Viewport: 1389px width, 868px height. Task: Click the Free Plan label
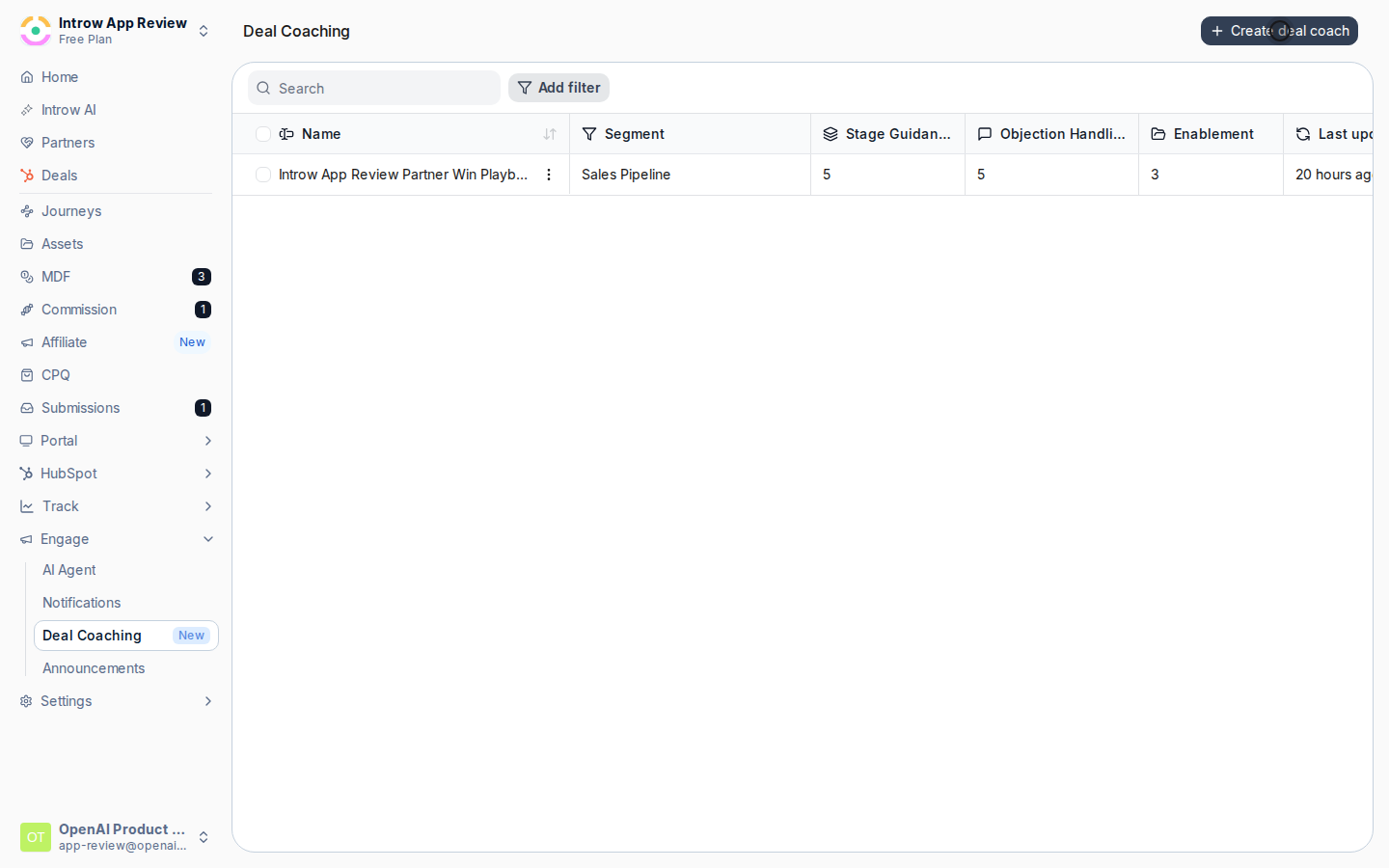(85, 40)
